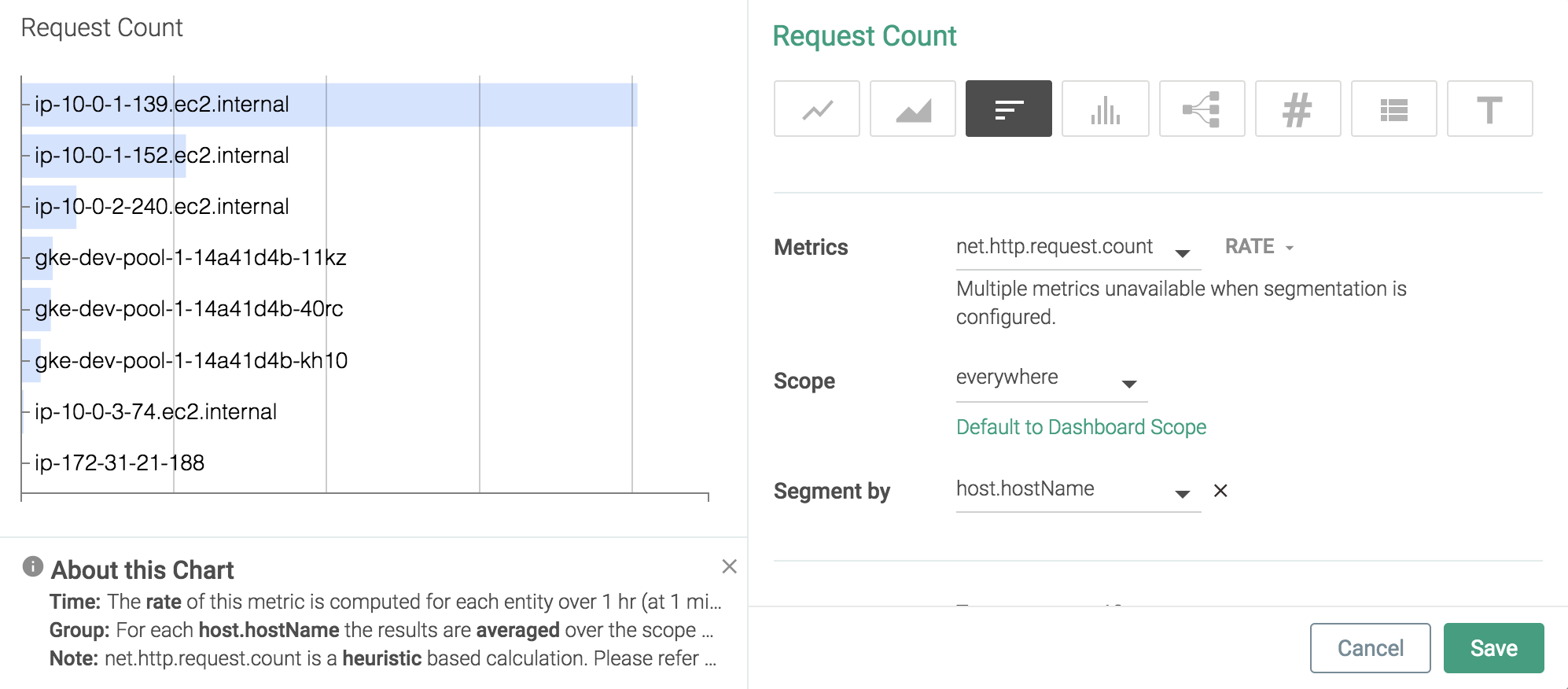
Task: Click the ip-10-0-2-240.ec2.internal row
Action: (x=161, y=207)
